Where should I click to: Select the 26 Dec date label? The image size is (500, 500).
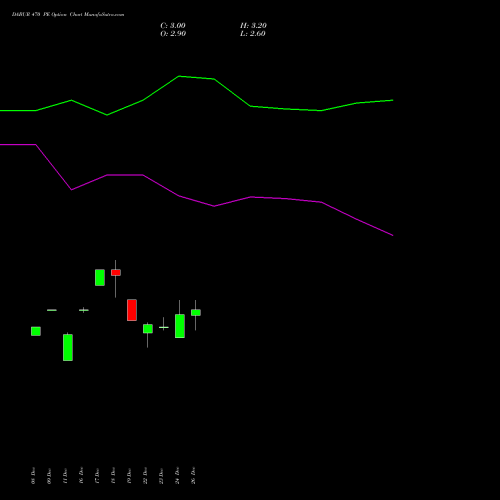coord(193,476)
